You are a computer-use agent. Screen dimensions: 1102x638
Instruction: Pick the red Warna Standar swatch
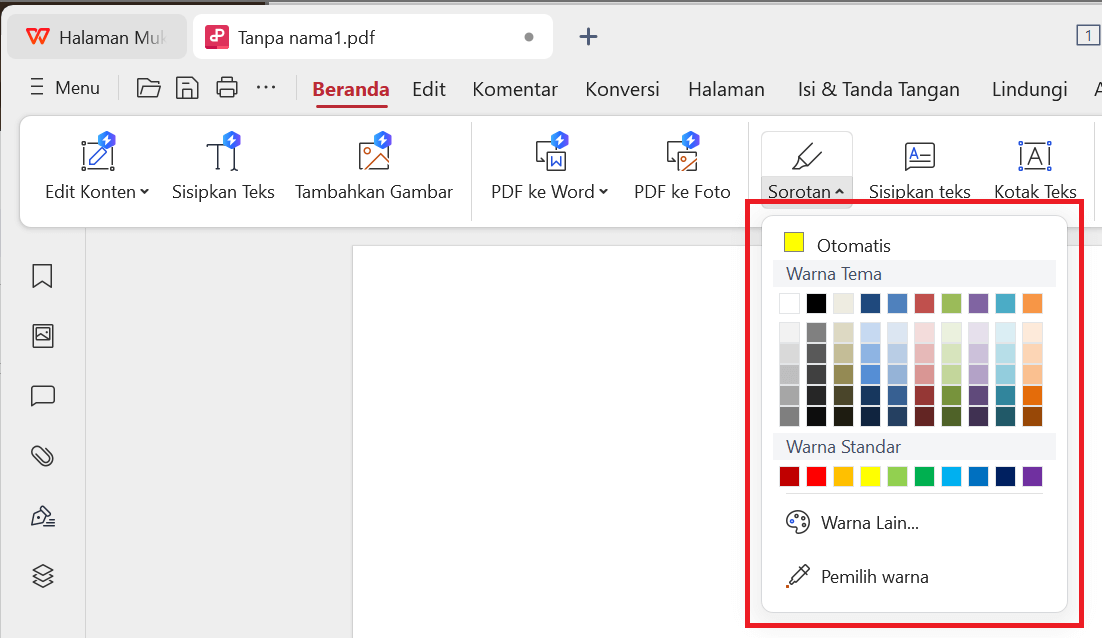[816, 477]
